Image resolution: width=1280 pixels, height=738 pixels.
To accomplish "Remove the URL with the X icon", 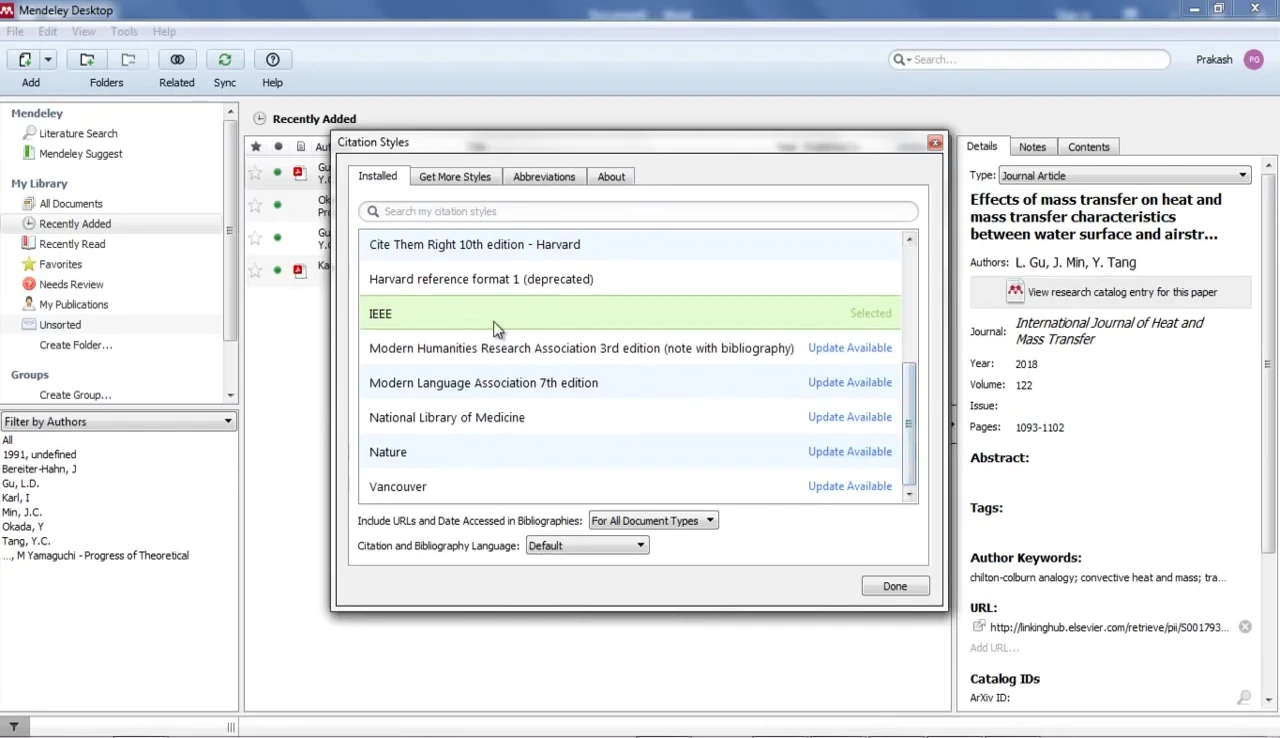I will pyautogui.click(x=1245, y=627).
